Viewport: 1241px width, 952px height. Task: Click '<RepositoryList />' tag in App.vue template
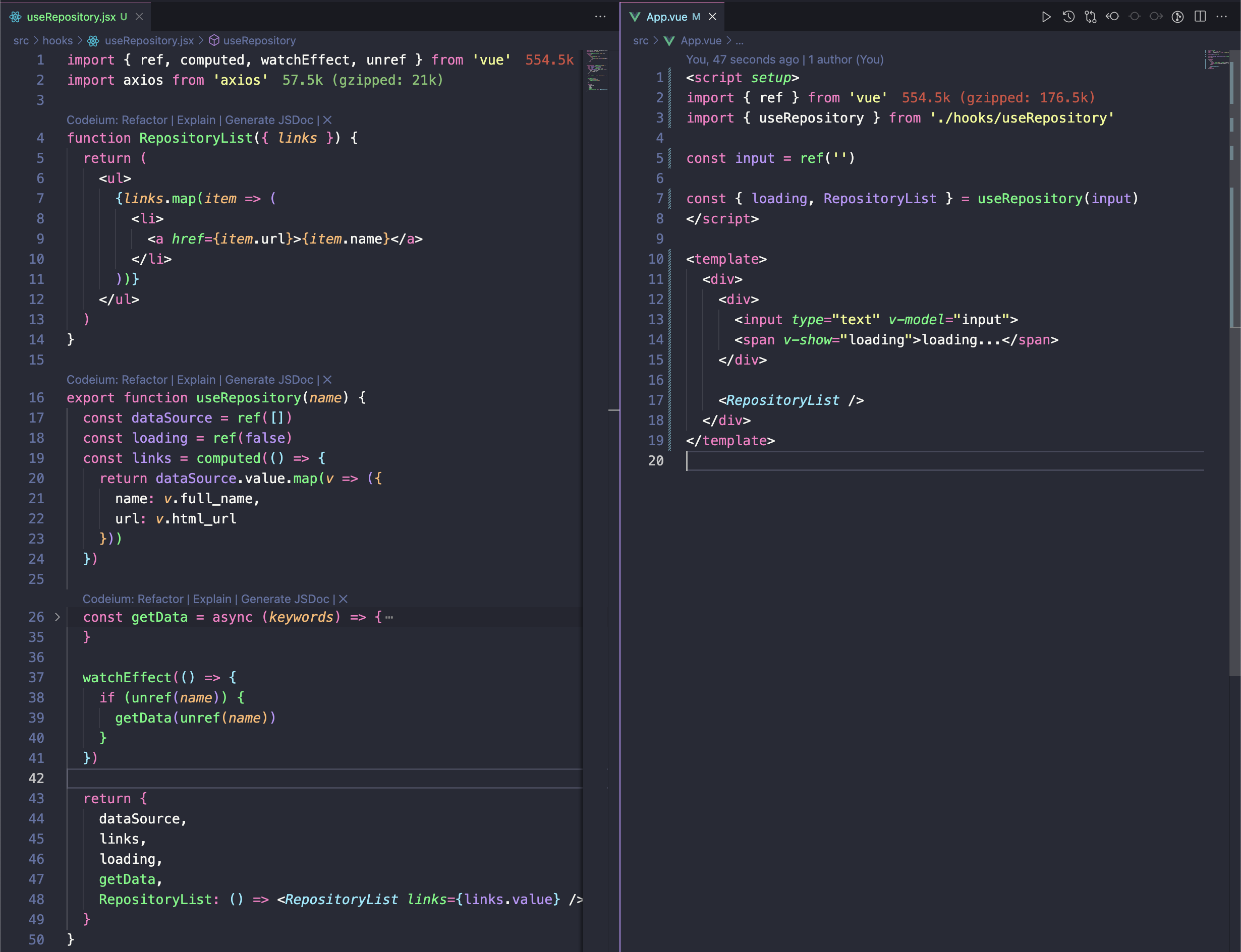792,400
